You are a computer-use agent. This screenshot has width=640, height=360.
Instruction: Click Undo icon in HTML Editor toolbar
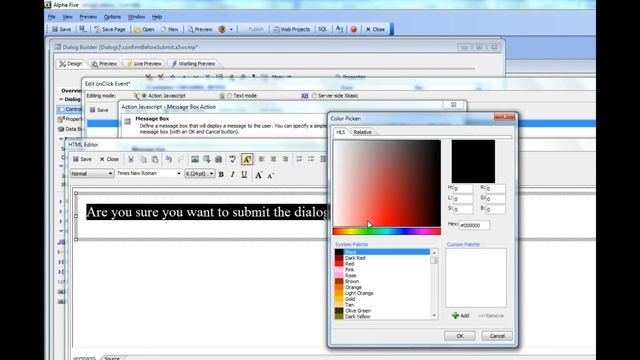pyautogui.click(x=169, y=159)
